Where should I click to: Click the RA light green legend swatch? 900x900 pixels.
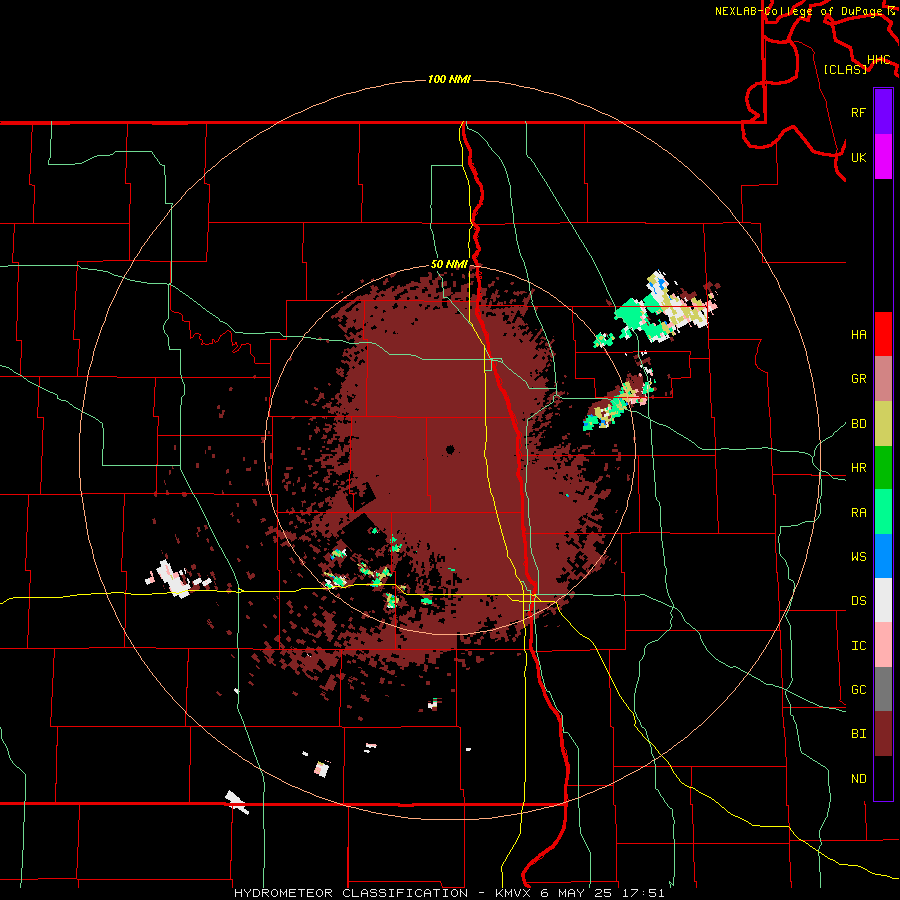883,512
